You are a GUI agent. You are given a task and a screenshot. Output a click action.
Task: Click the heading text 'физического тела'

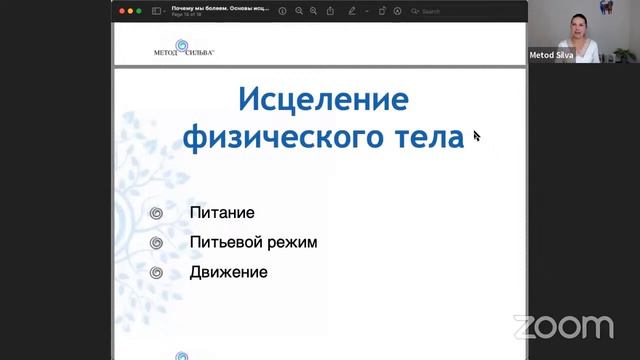[x=323, y=137]
